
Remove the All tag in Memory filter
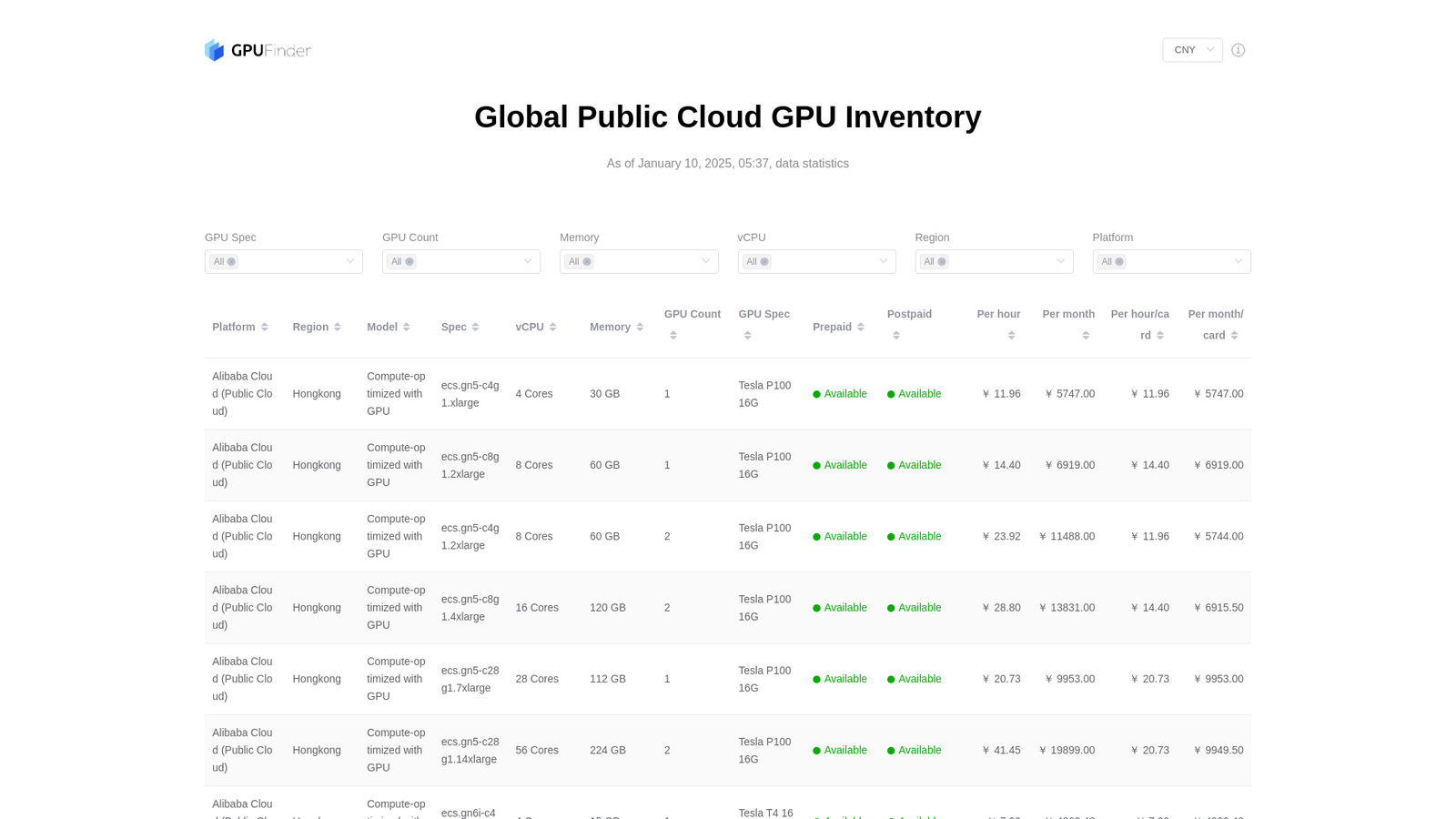587,262
